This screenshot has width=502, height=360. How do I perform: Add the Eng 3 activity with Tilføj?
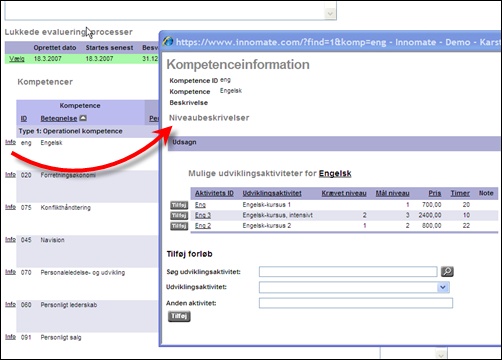coord(179,216)
